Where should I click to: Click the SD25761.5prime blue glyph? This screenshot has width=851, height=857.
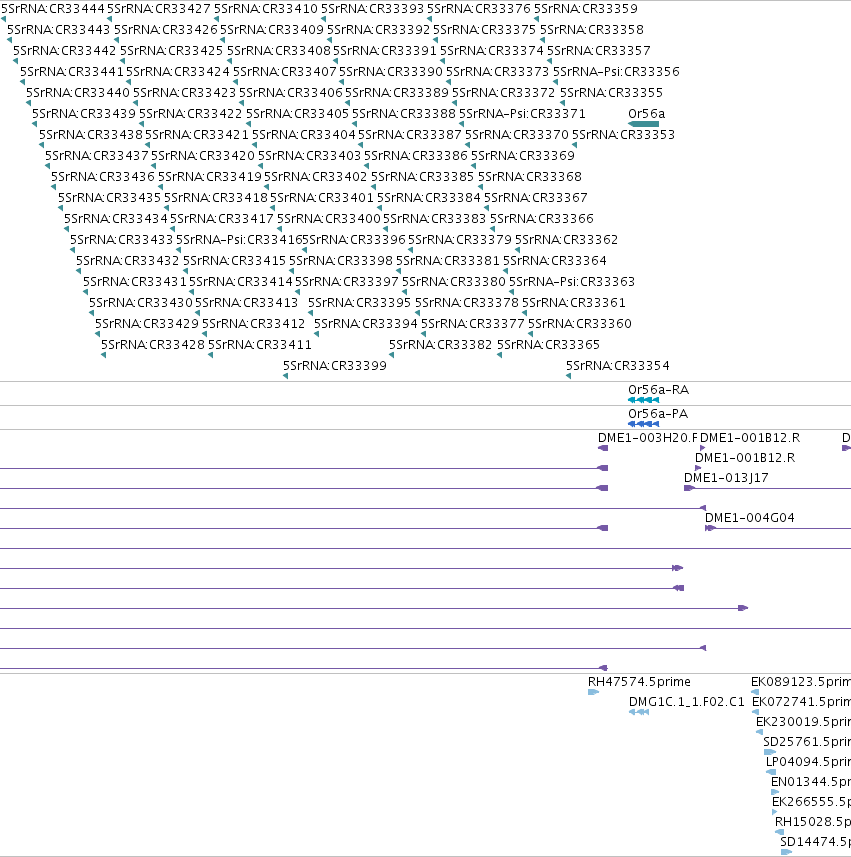(770, 752)
